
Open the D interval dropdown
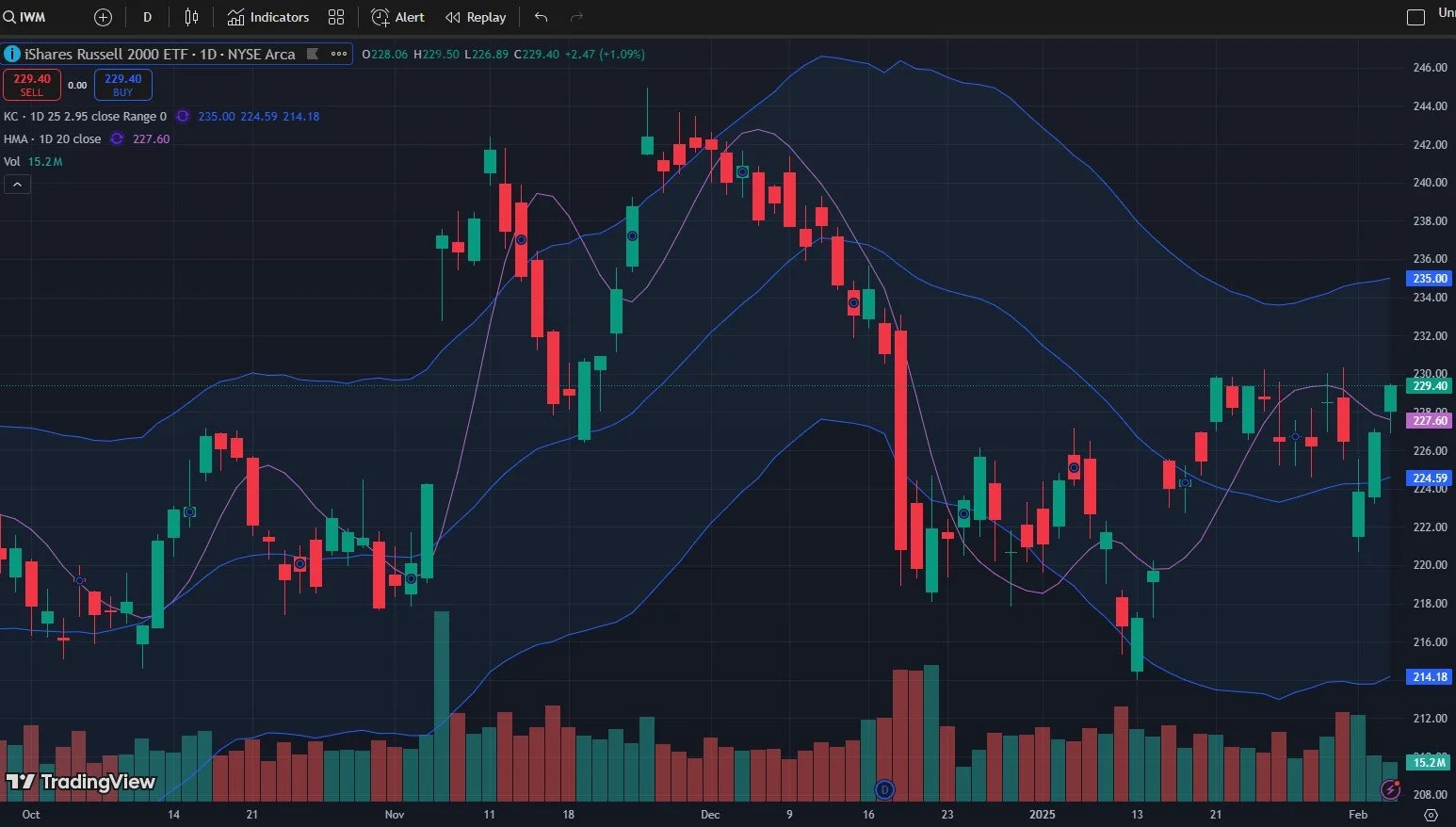[x=147, y=17]
